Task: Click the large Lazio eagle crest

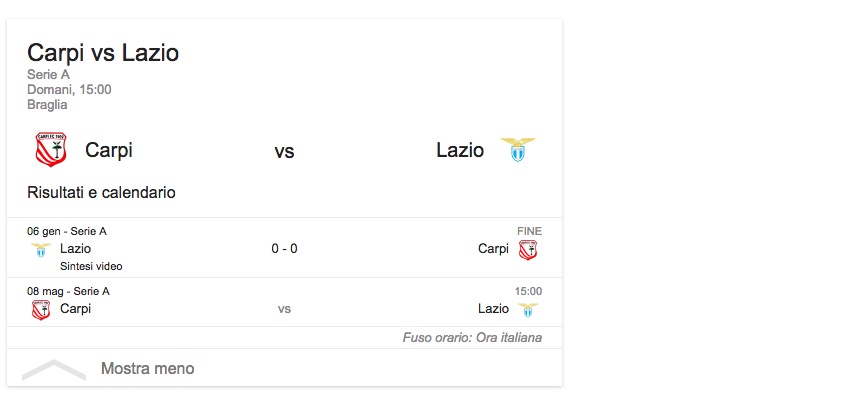Action: tap(518, 150)
